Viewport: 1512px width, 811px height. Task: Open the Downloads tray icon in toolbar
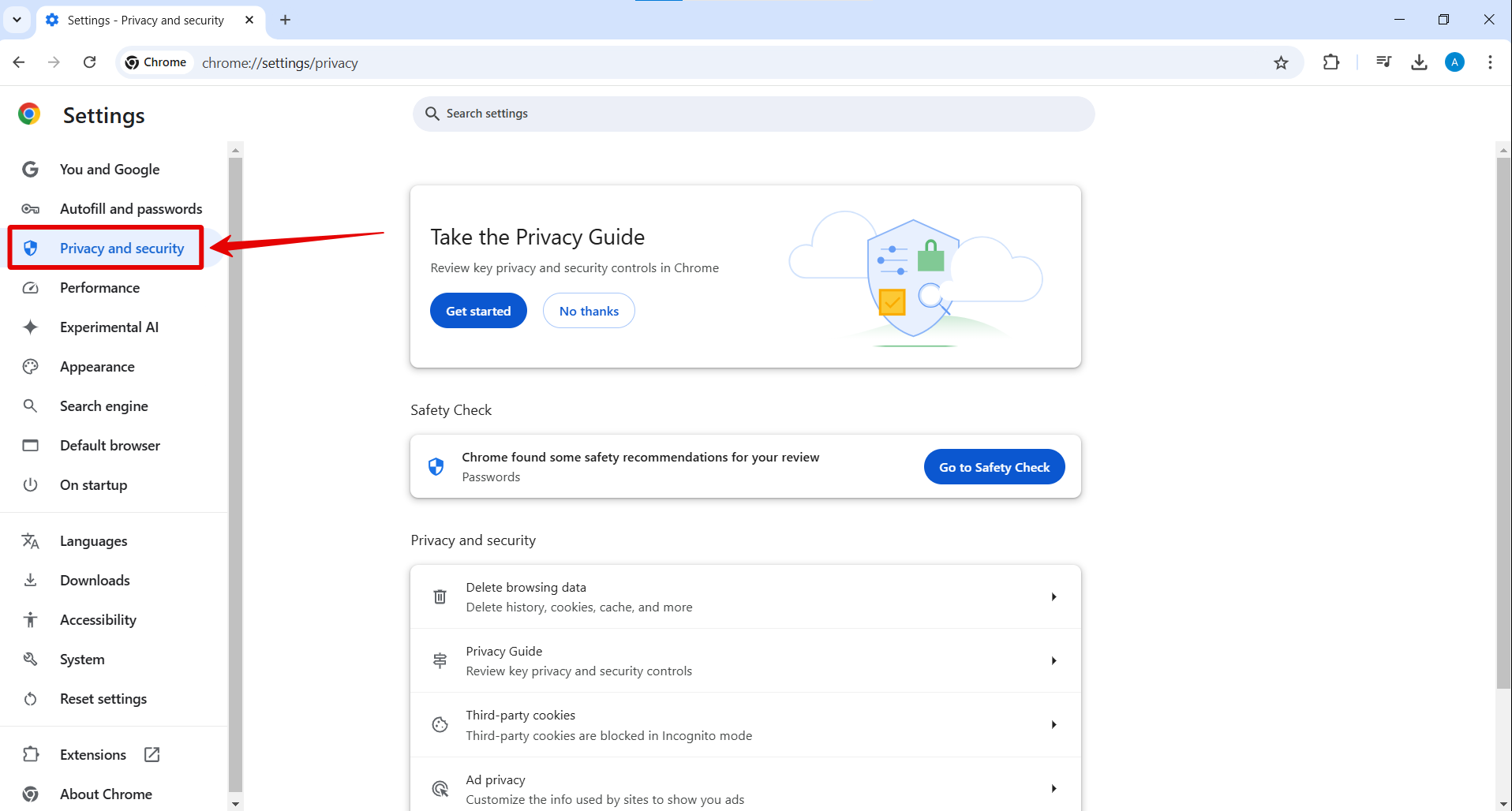pyautogui.click(x=1419, y=62)
